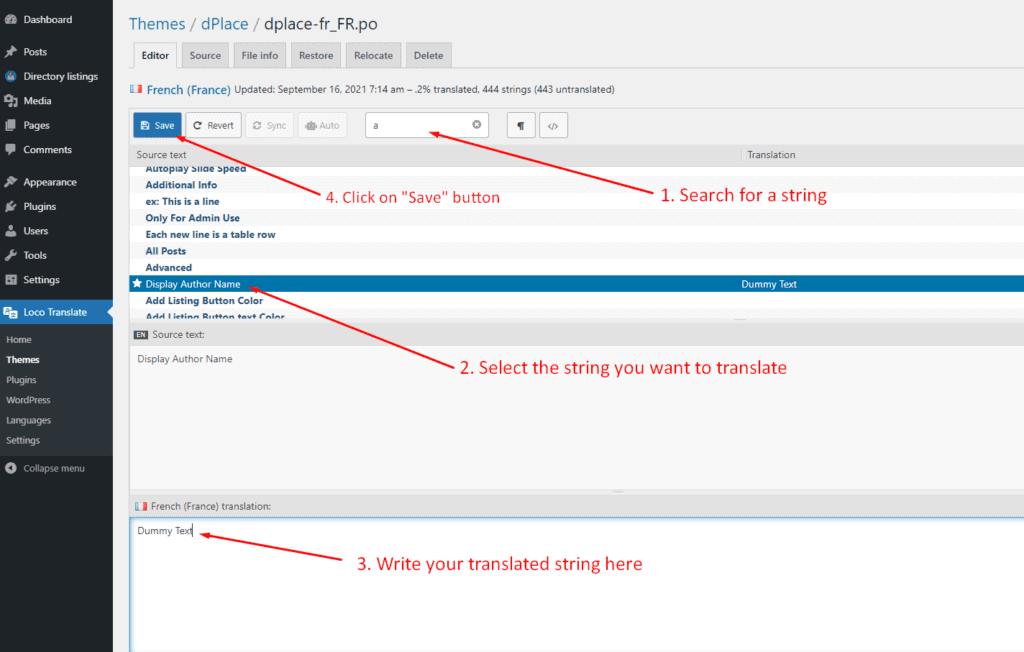The image size is (1024, 652).
Task: Click the Media icon in sidebar
Action: [10, 101]
